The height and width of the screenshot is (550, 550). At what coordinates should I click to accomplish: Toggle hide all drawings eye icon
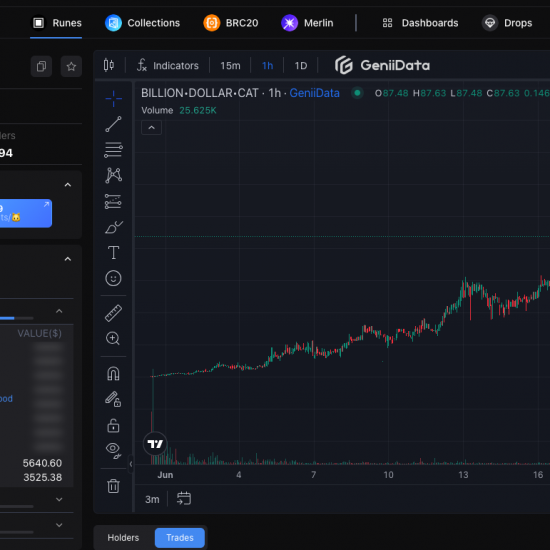(113, 450)
